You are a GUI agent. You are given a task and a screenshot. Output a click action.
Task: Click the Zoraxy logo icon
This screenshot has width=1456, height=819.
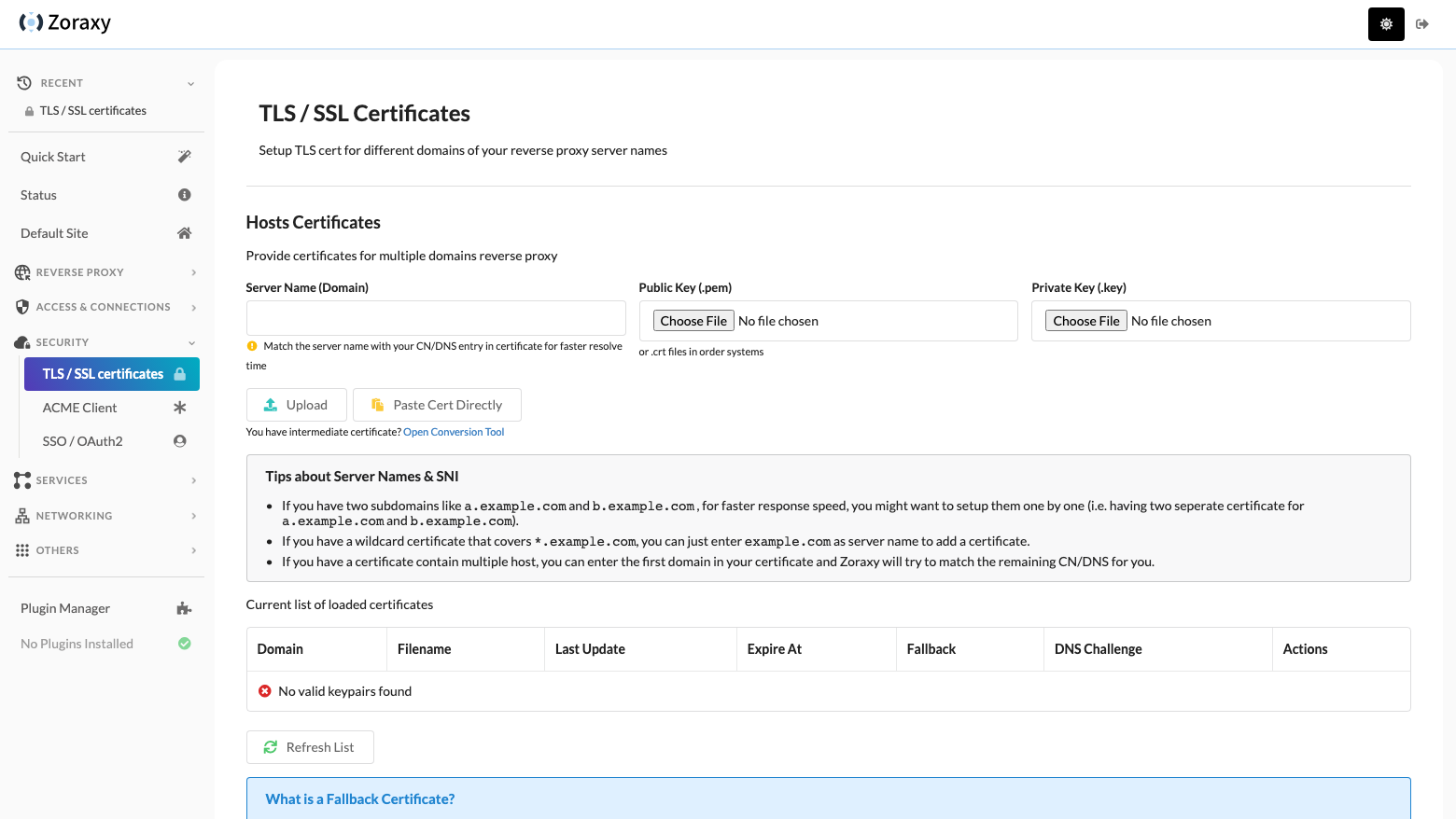31,22
